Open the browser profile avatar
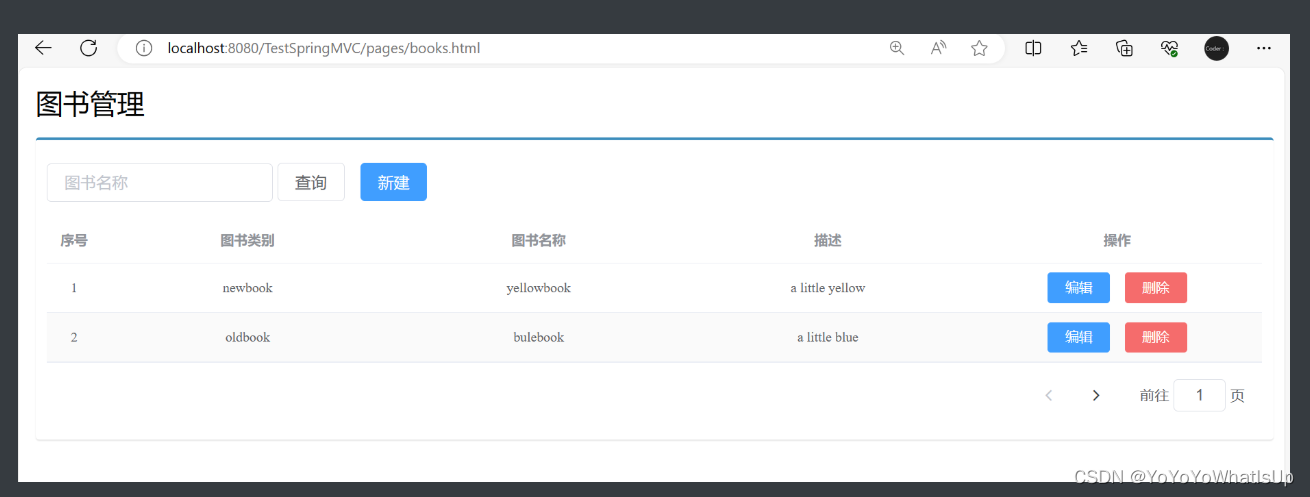 [x=1216, y=48]
